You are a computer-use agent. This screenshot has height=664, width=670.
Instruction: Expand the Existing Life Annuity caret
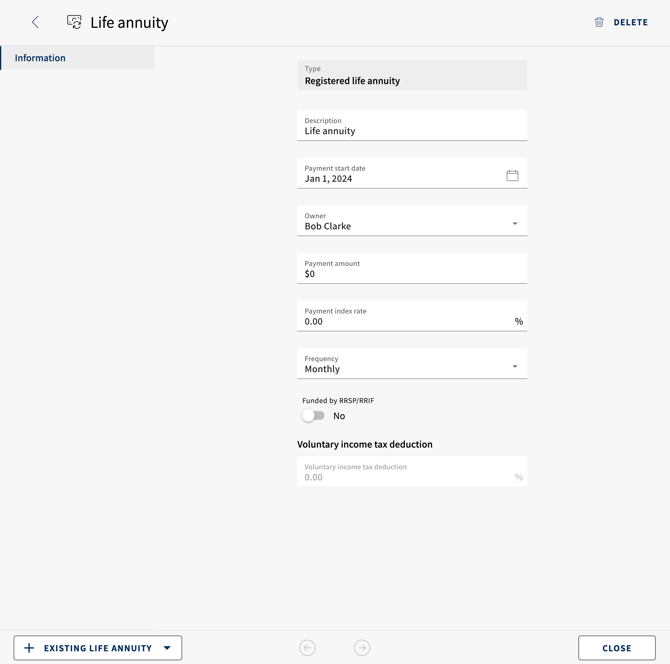pyautogui.click(x=167, y=648)
